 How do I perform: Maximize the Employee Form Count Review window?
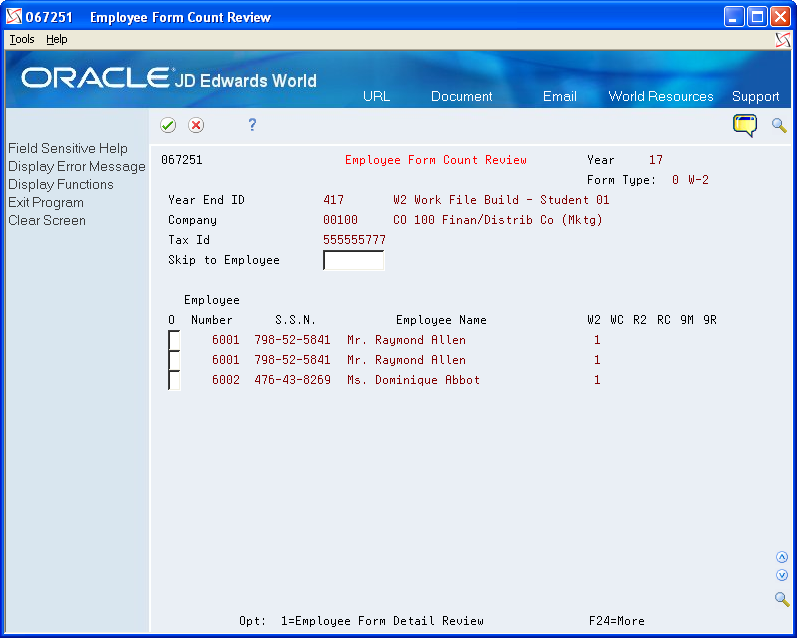click(x=757, y=17)
